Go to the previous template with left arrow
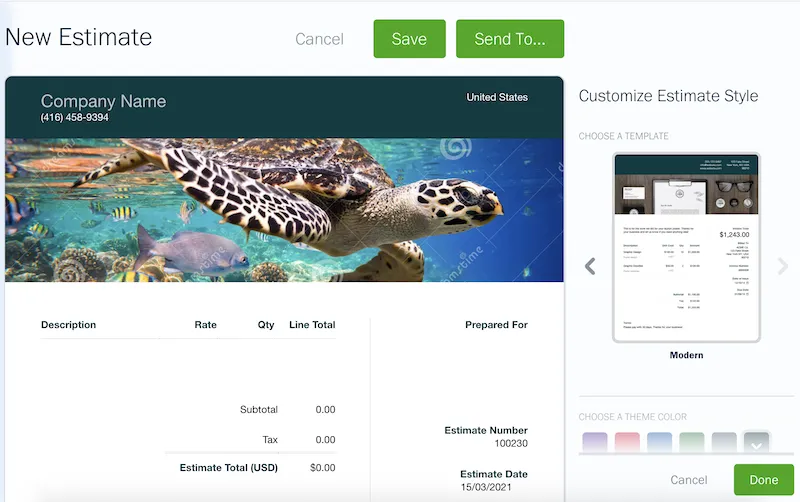Image resolution: width=800 pixels, height=502 pixels. click(x=590, y=266)
